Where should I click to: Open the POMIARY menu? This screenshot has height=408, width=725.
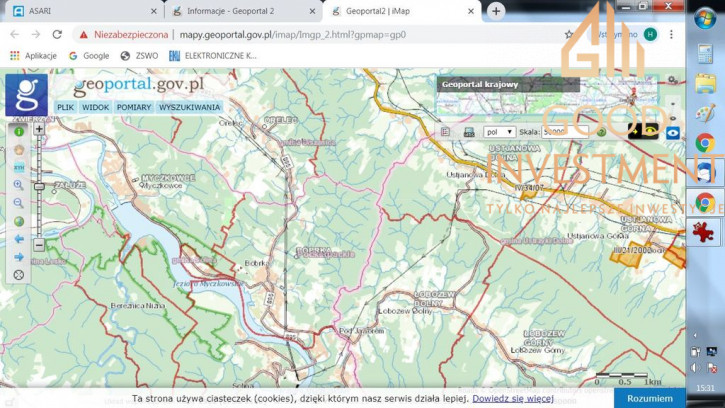[134, 107]
